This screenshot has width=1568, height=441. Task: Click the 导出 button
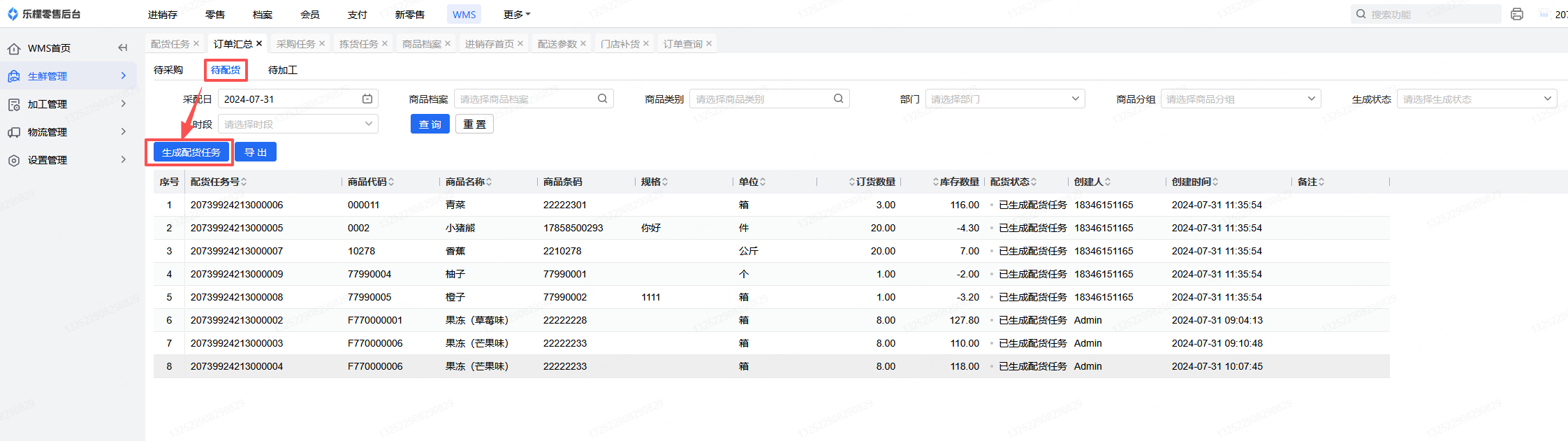(x=256, y=152)
